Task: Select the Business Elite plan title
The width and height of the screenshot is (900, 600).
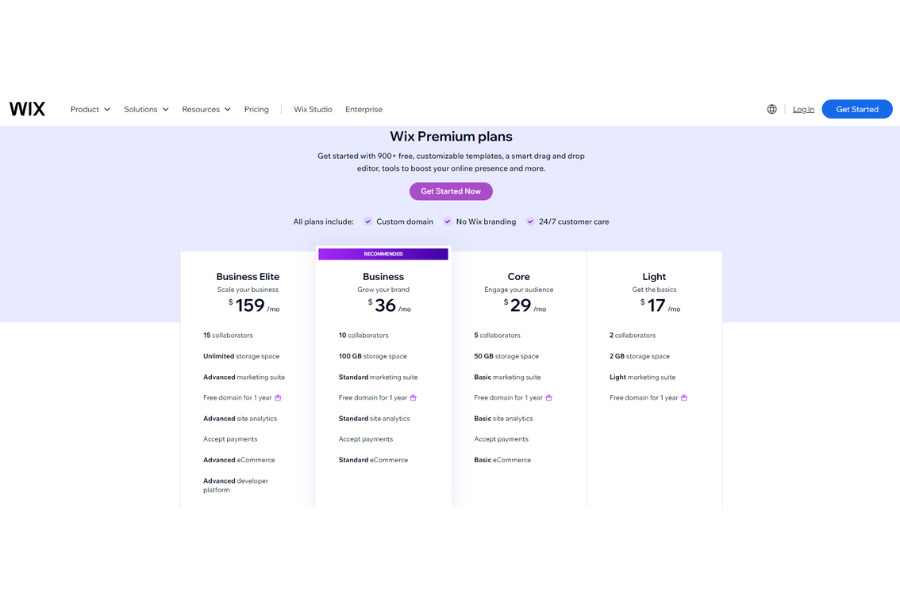Action: (x=248, y=277)
